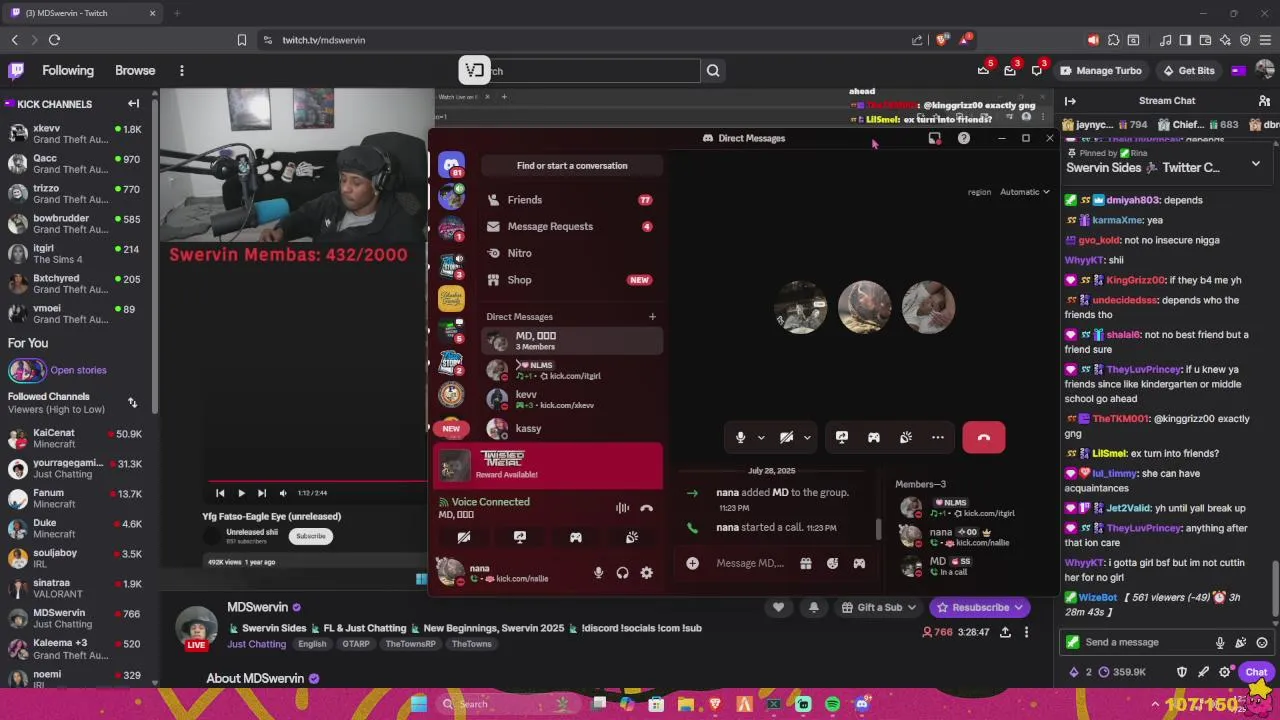Open gift icon in Discord message bar

click(x=806, y=563)
